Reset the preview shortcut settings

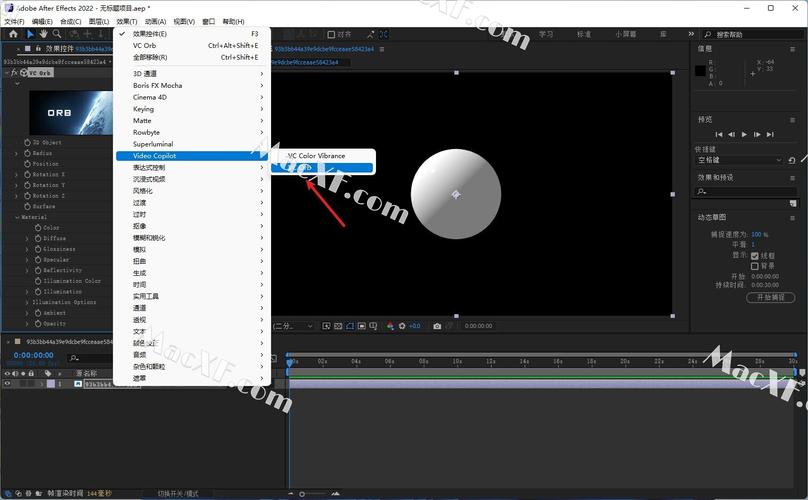click(792, 160)
